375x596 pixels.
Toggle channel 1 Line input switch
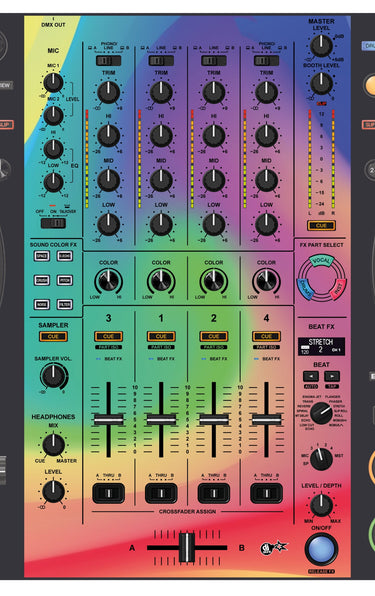point(161,60)
